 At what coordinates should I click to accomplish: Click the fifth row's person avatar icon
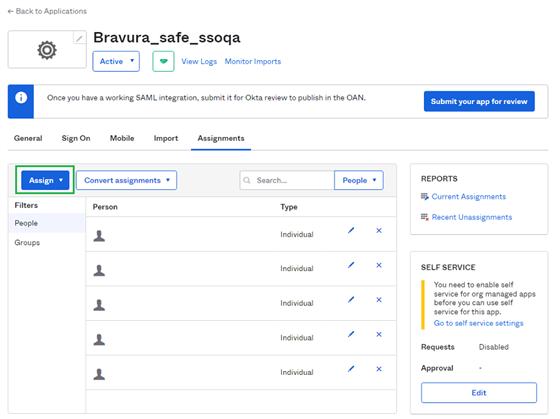tap(99, 374)
